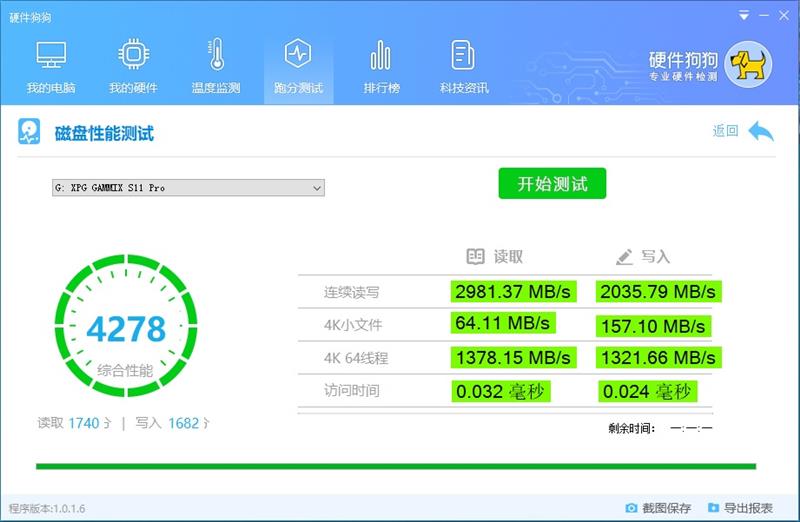Click the green test progress bar

pyautogui.click(x=396, y=466)
